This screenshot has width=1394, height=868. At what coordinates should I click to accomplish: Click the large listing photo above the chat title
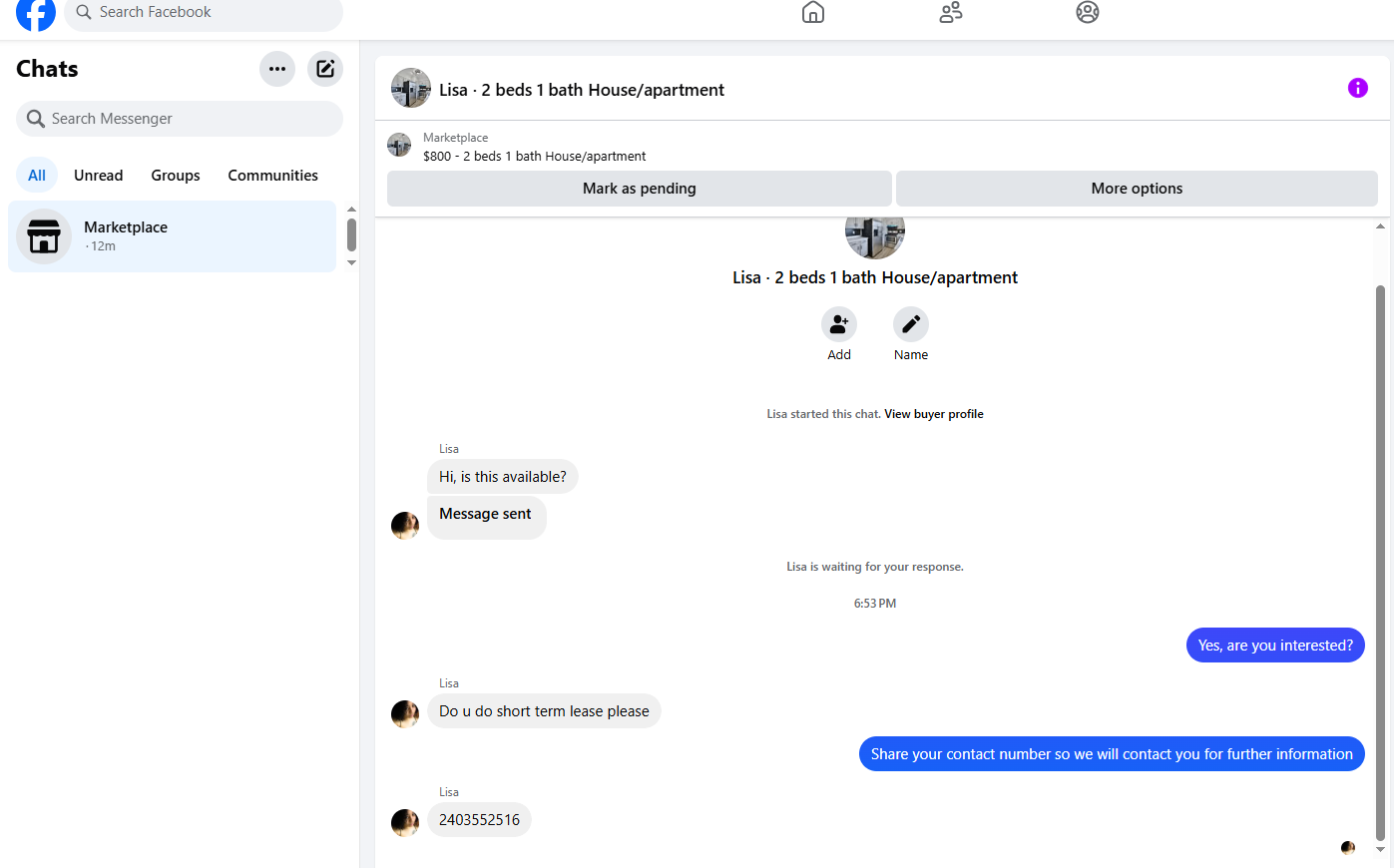[875, 236]
